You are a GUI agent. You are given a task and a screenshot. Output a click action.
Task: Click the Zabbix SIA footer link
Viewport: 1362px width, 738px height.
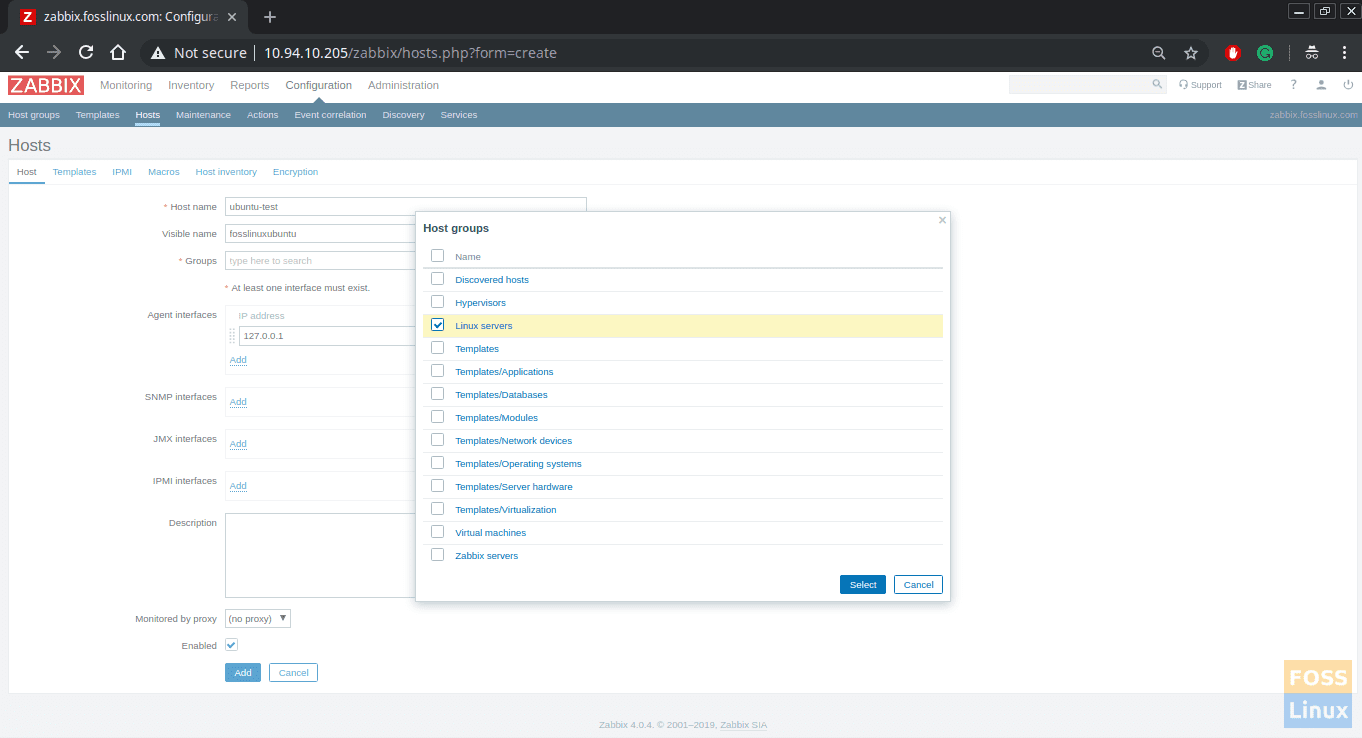744,725
